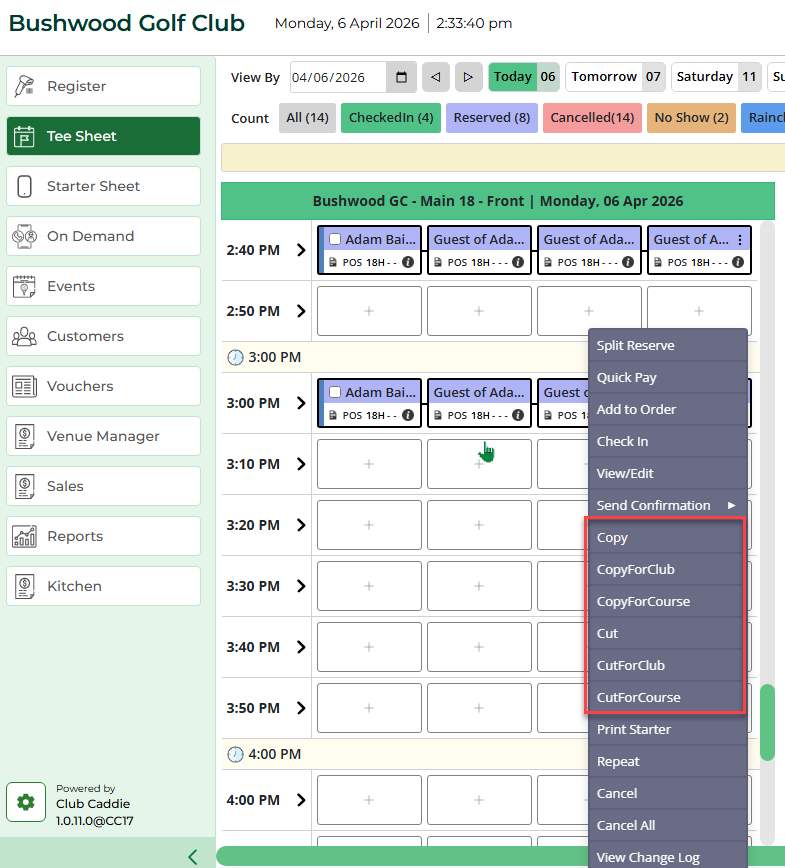This screenshot has height=868, width=785.
Task: Open settings gear at bottom left
Action: 26,802
